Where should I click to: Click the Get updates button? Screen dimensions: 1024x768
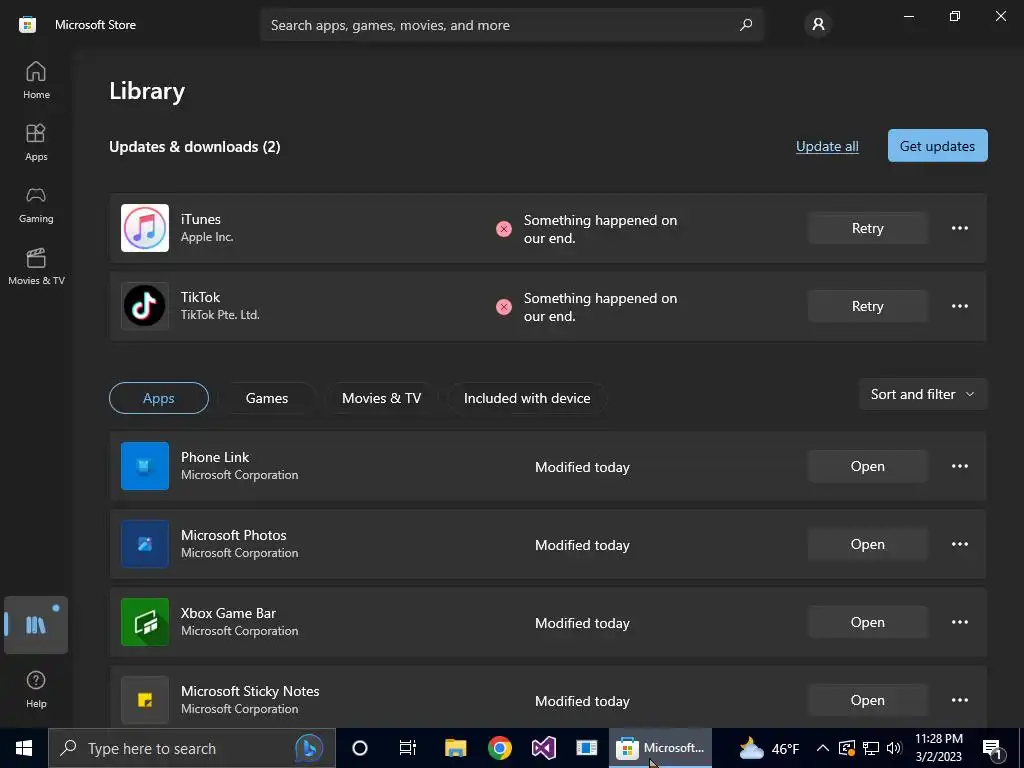click(x=937, y=146)
